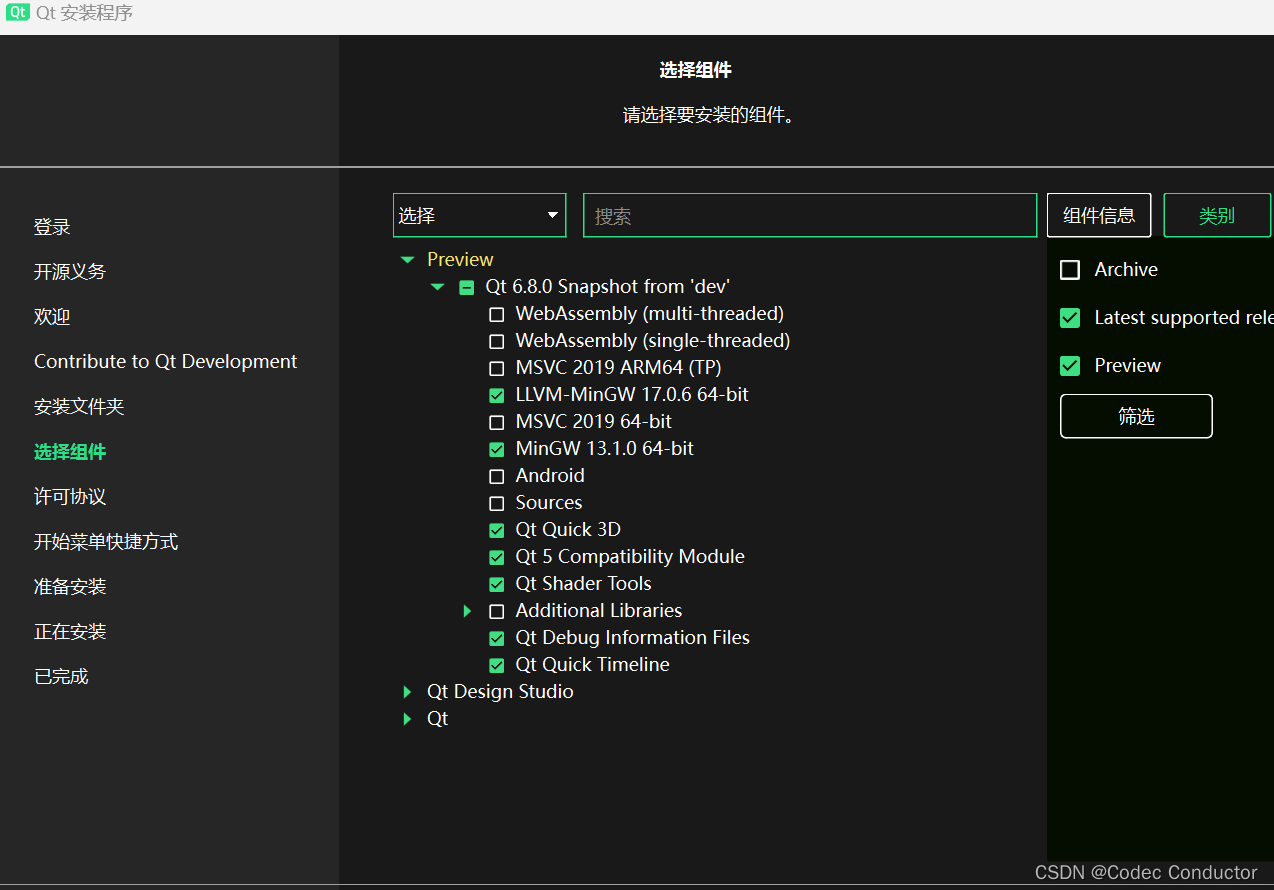Expand the Qt Design Studio node arrow
This screenshot has width=1274, height=890.
point(407,692)
